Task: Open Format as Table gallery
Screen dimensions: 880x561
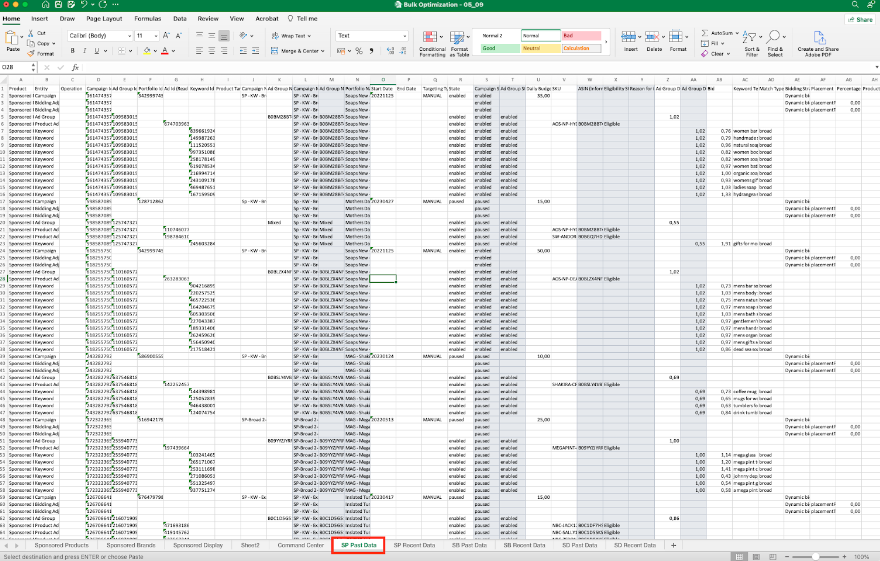Action: coord(459,44)
